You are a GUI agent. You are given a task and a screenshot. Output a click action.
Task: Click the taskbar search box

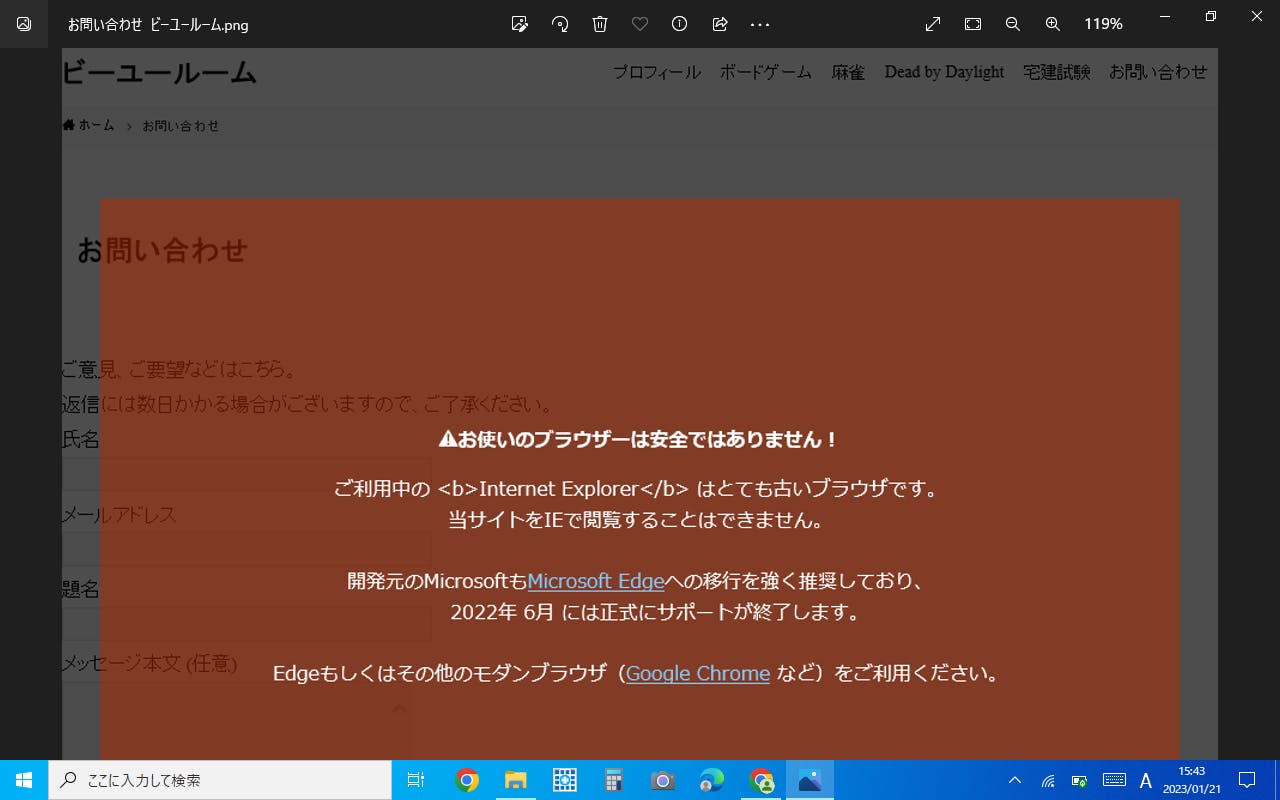click(x=220, y=780)
